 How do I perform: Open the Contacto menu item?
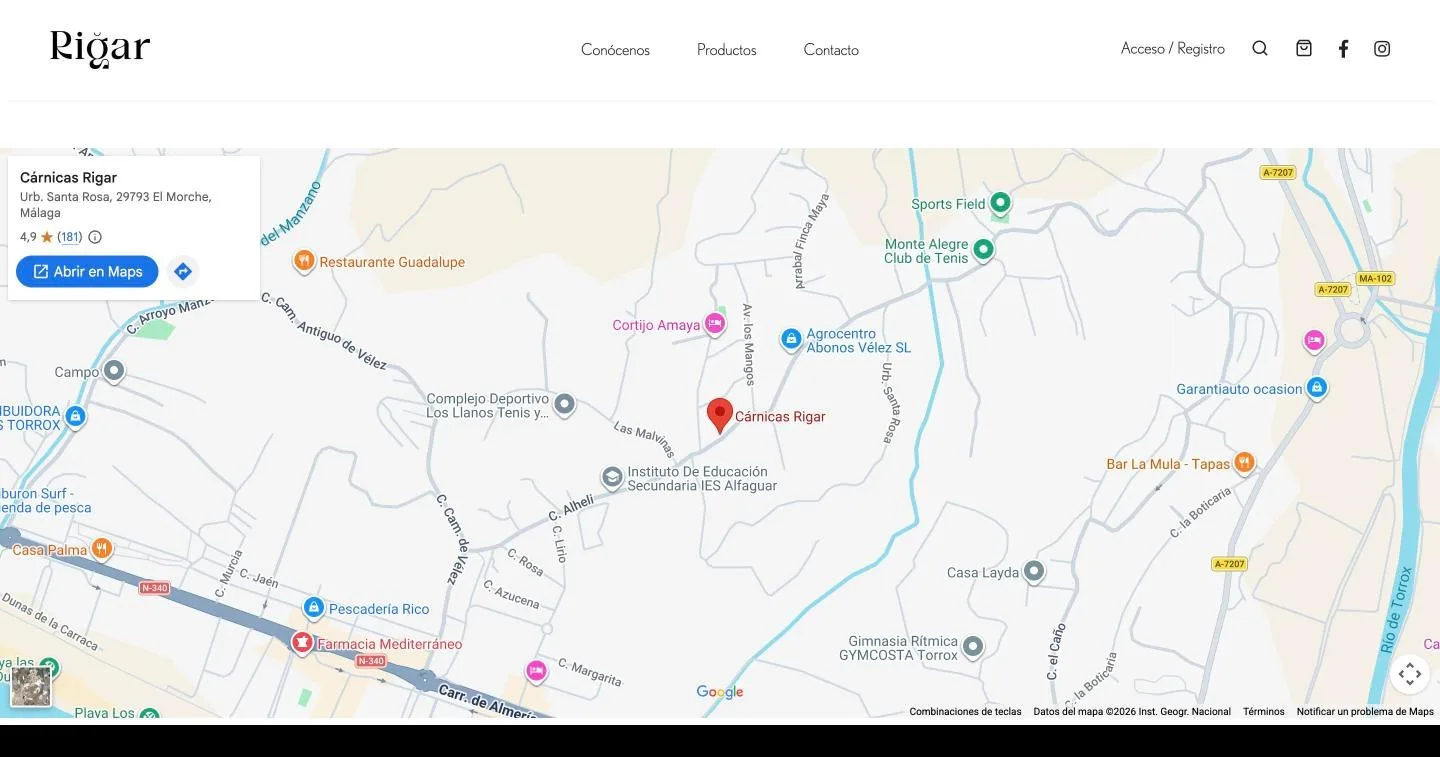tap(831, 50)
